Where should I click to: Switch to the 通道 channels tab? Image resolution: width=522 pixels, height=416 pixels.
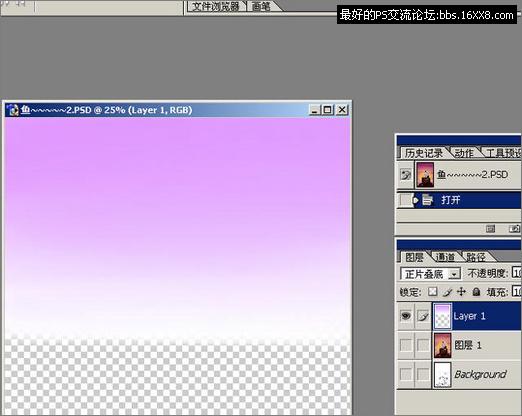(445, 257)
